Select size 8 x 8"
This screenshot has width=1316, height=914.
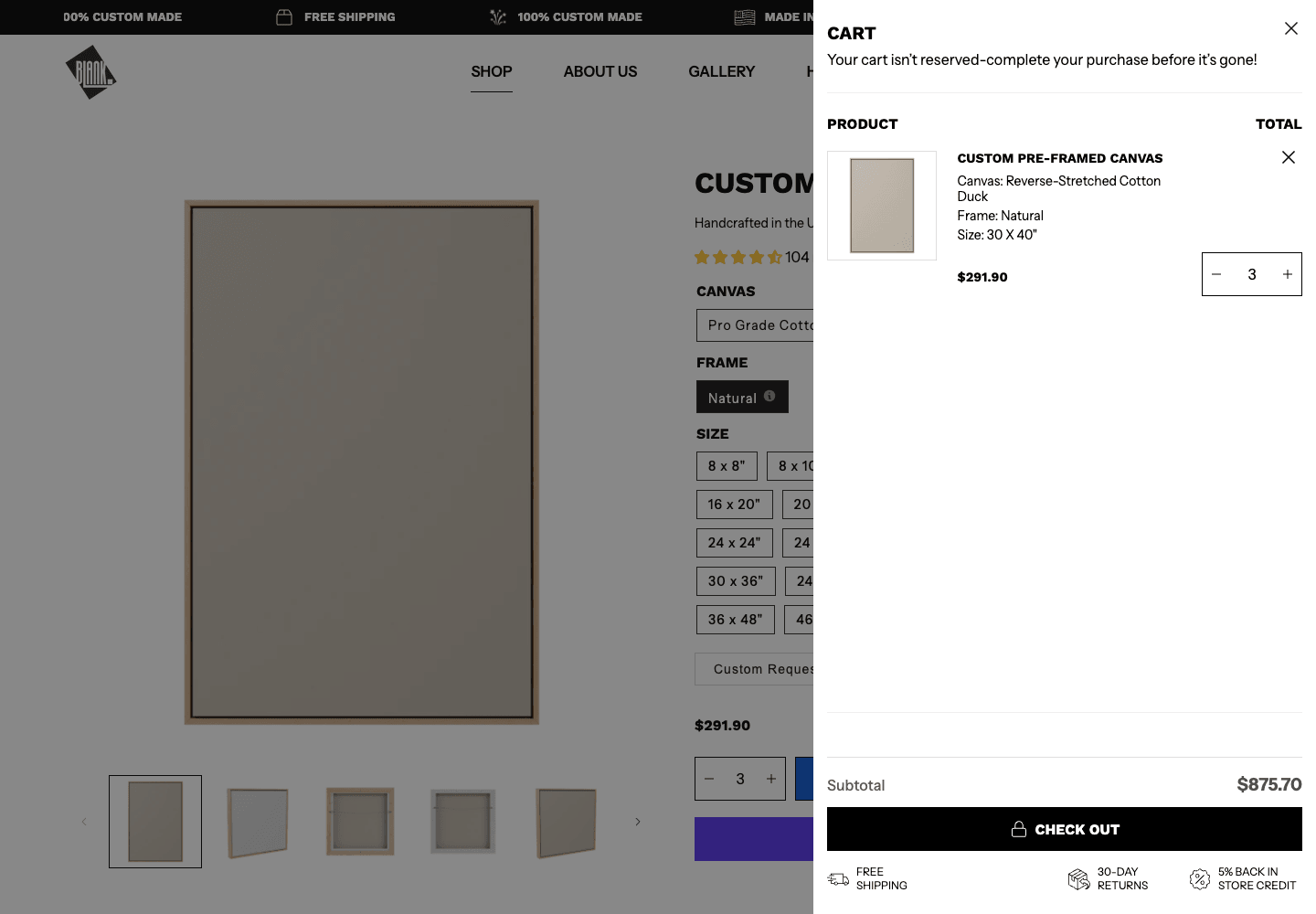tap(727, 466)
